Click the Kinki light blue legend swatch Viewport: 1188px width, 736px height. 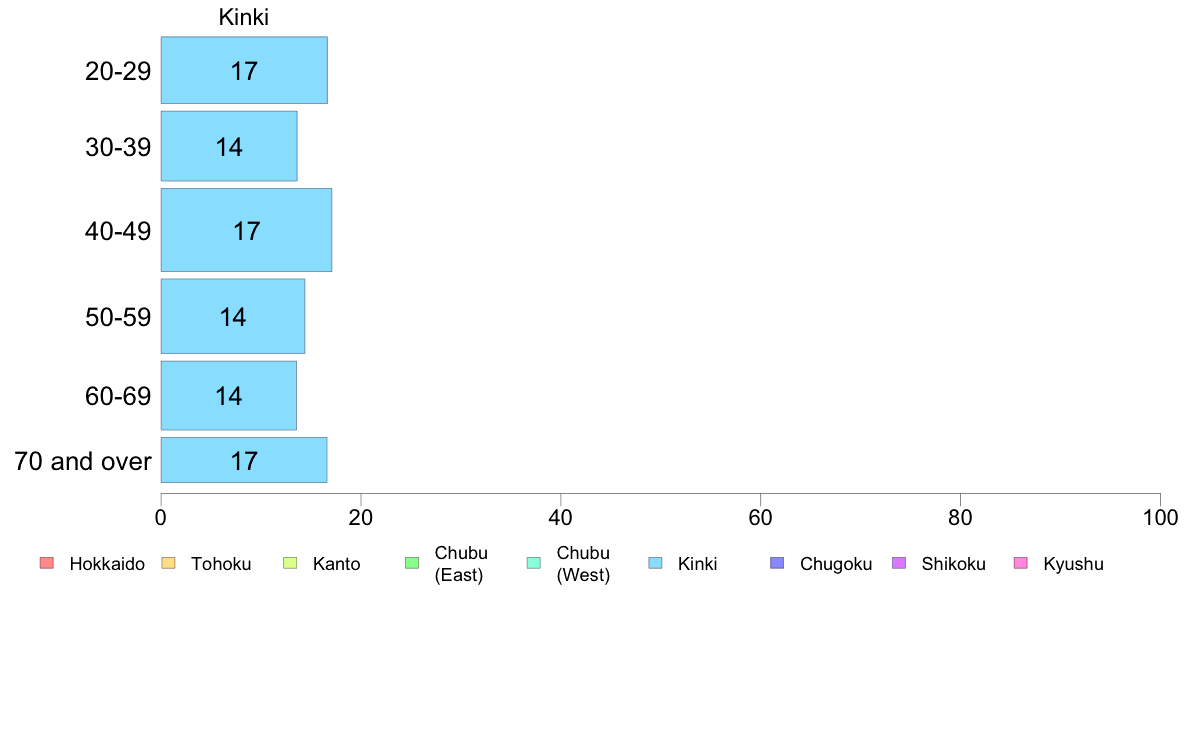[655, 564]
